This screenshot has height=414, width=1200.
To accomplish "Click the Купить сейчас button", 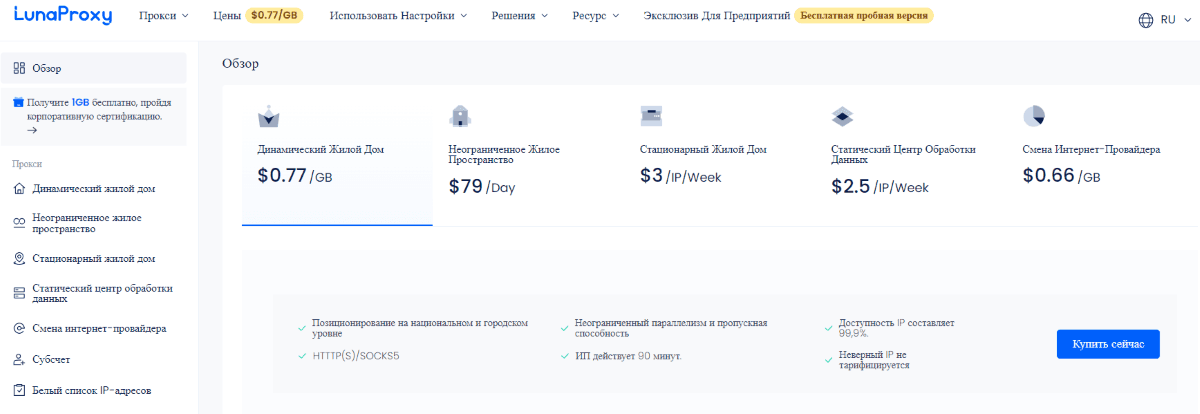I will click(x=1108, y=344).
